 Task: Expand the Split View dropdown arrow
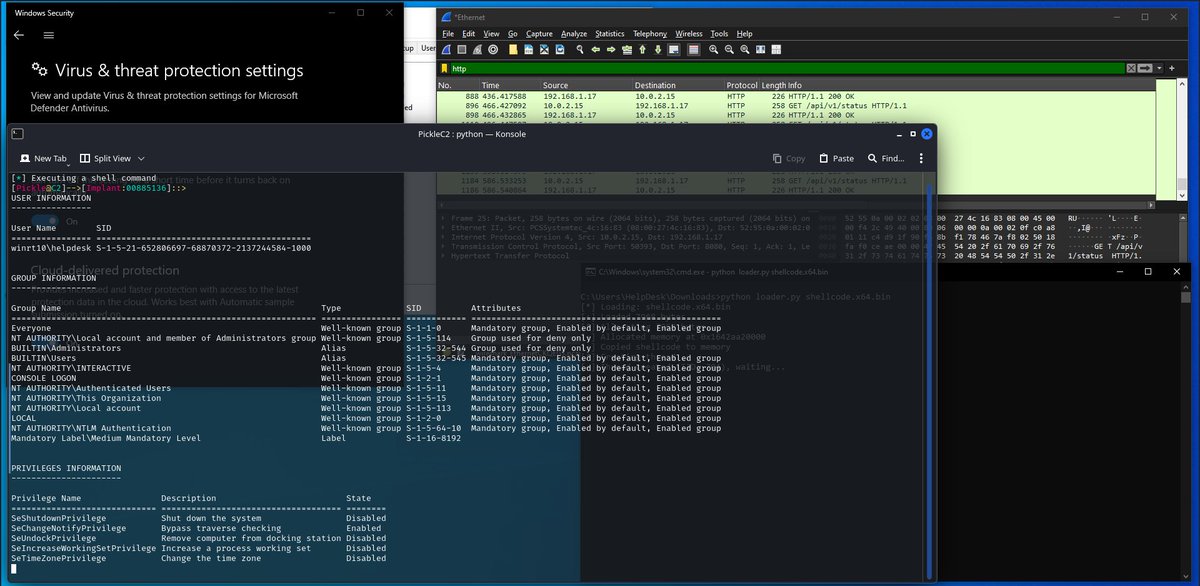tap(141, 158)
